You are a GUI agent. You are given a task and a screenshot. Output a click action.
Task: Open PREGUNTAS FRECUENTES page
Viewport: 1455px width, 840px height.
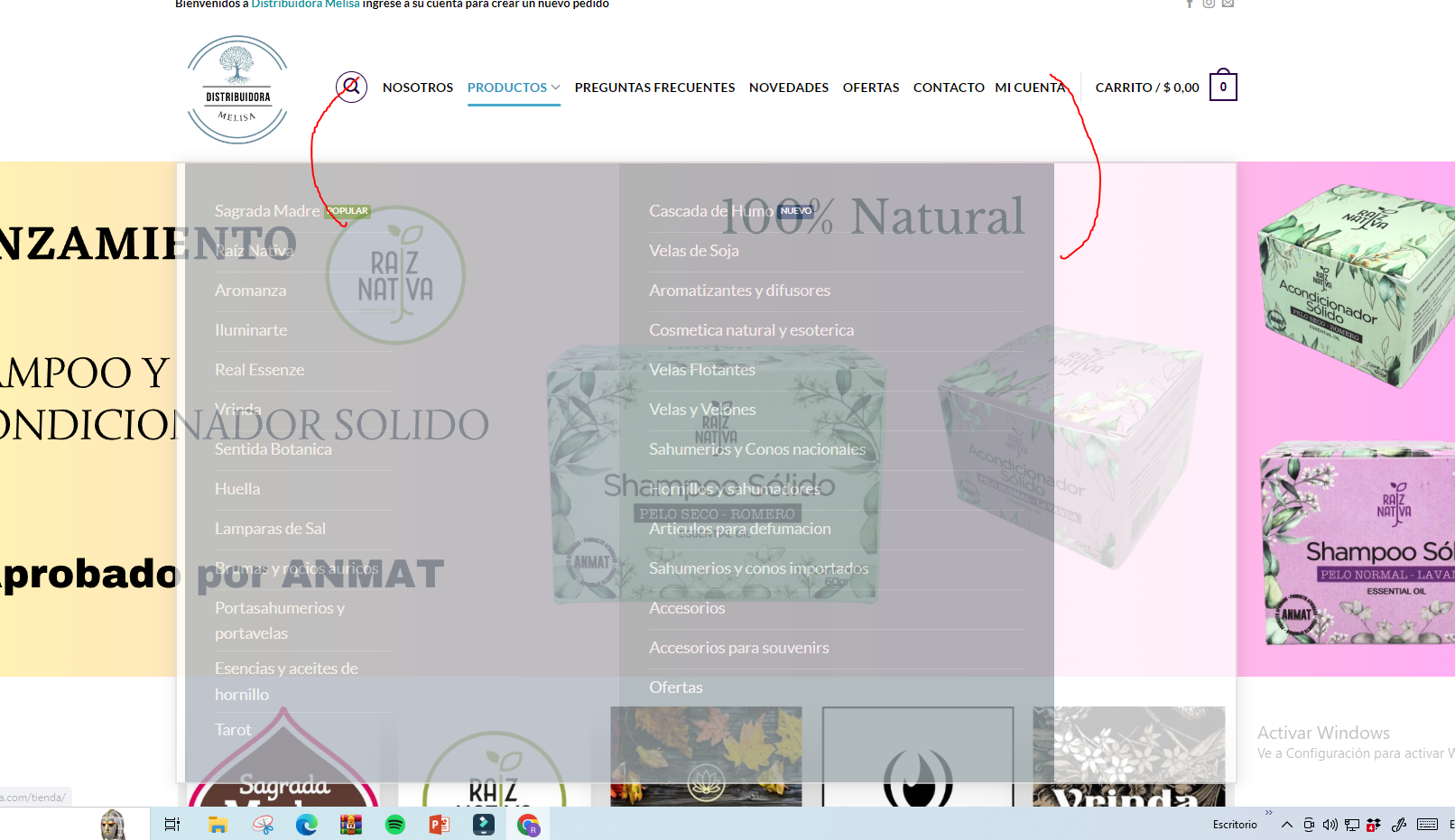654,88
